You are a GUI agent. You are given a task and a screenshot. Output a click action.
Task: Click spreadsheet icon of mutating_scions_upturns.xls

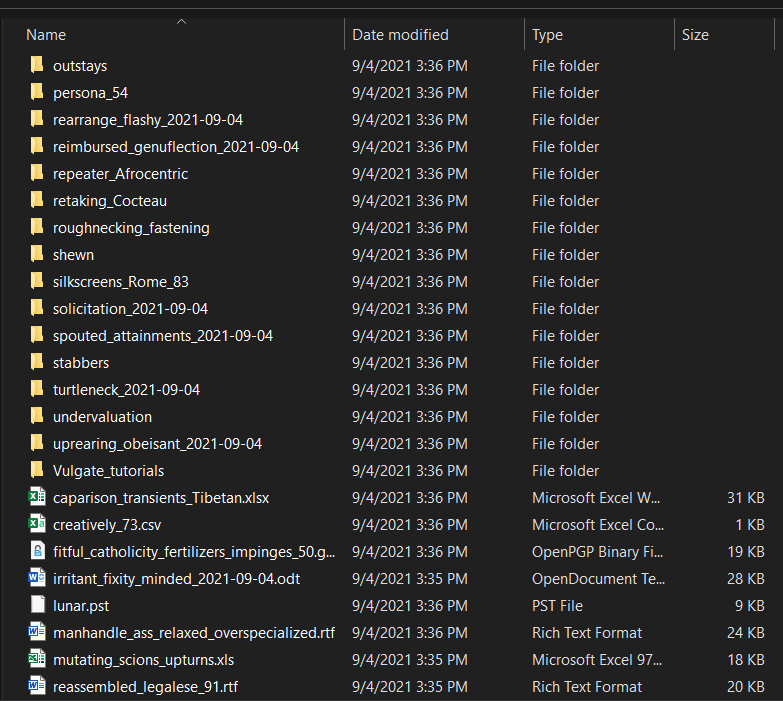[x=37, y=659]
